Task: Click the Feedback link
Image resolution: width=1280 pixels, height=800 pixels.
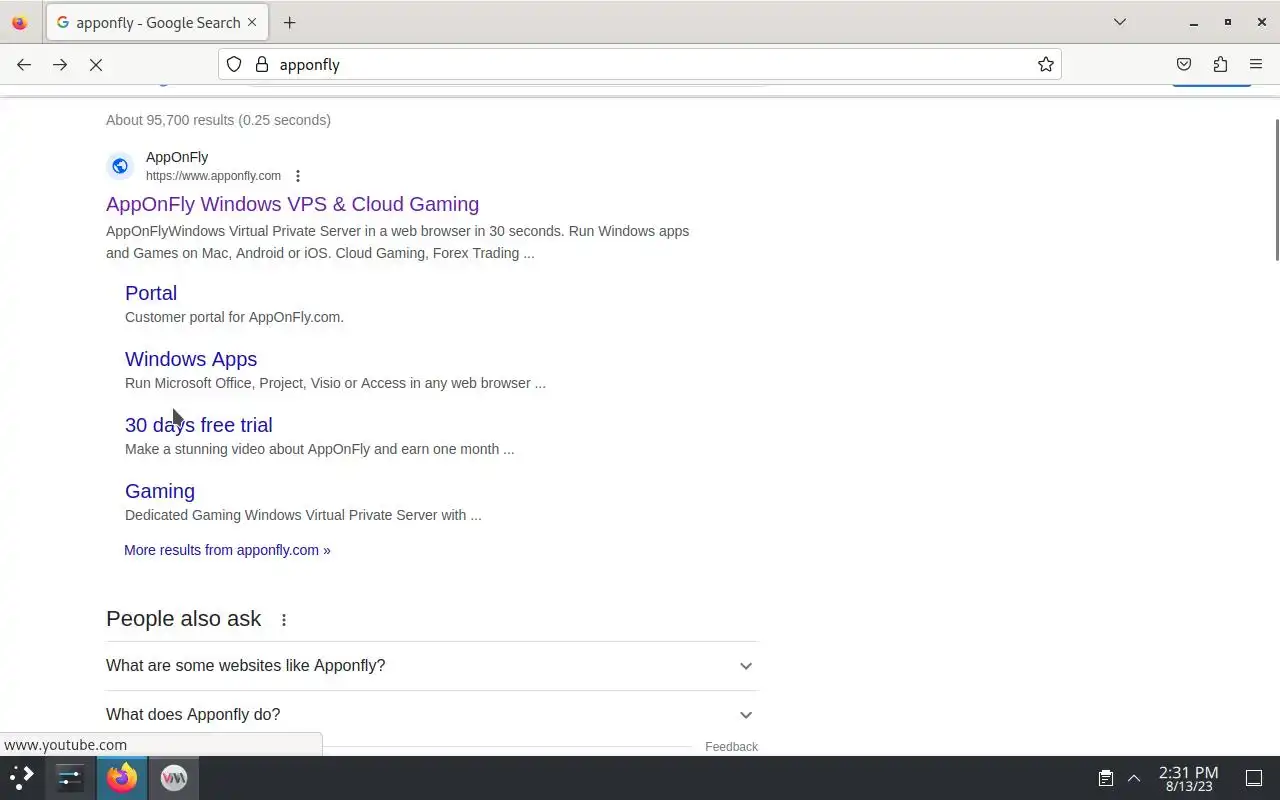Action: point(731,747)
